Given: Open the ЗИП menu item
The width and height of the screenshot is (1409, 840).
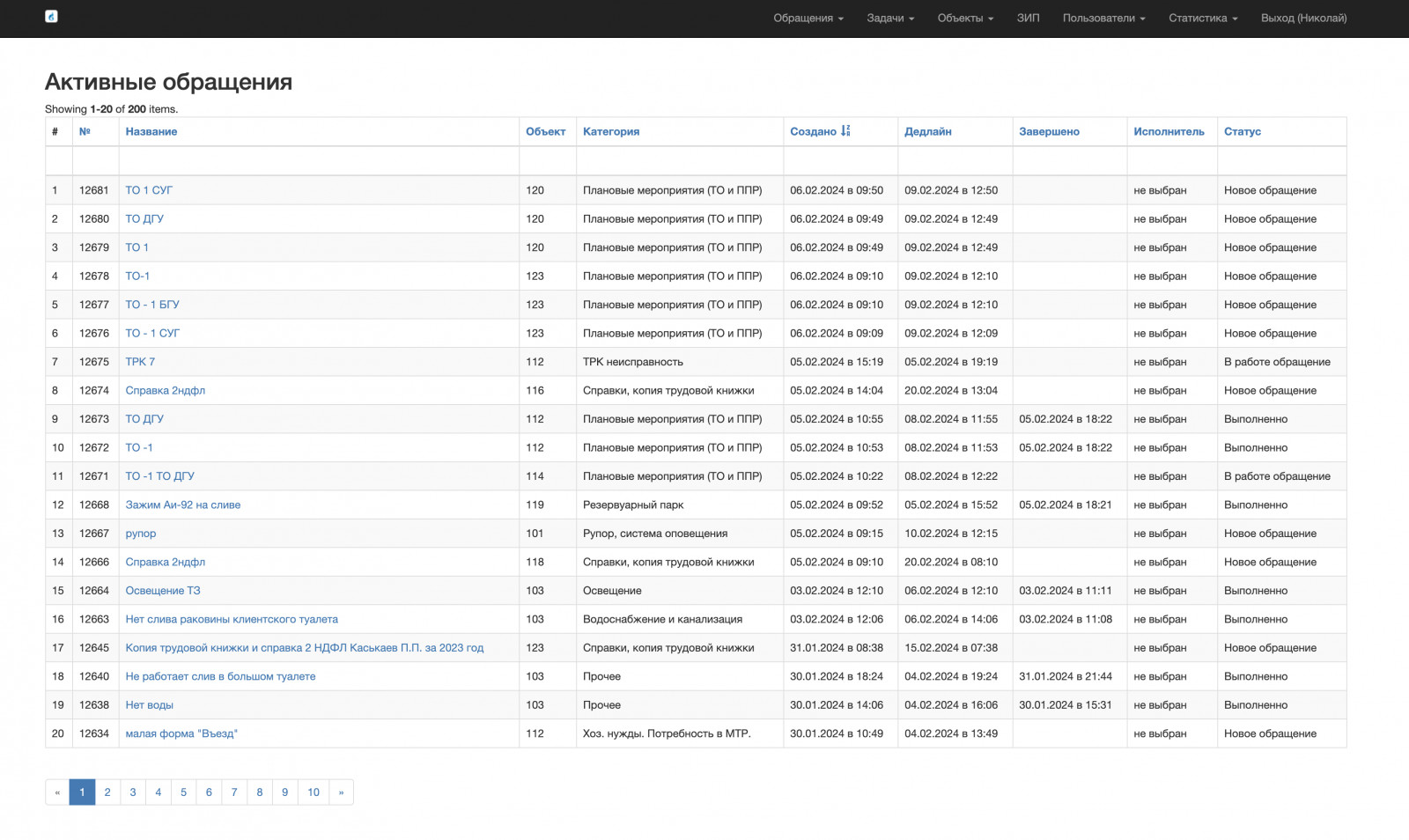Looking at the screenshot, I should (x=1028, y=18).
